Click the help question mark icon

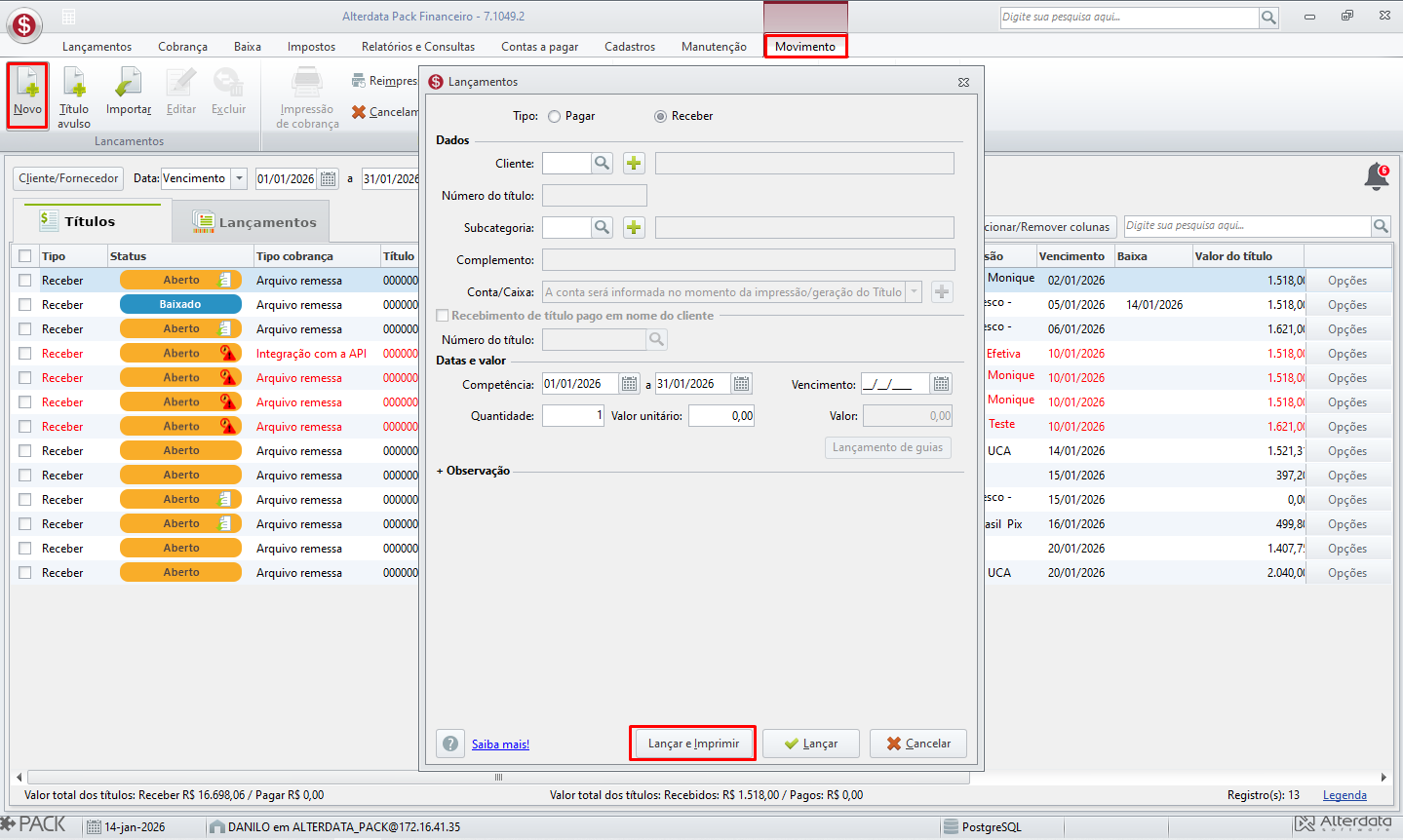click(450, 744)
